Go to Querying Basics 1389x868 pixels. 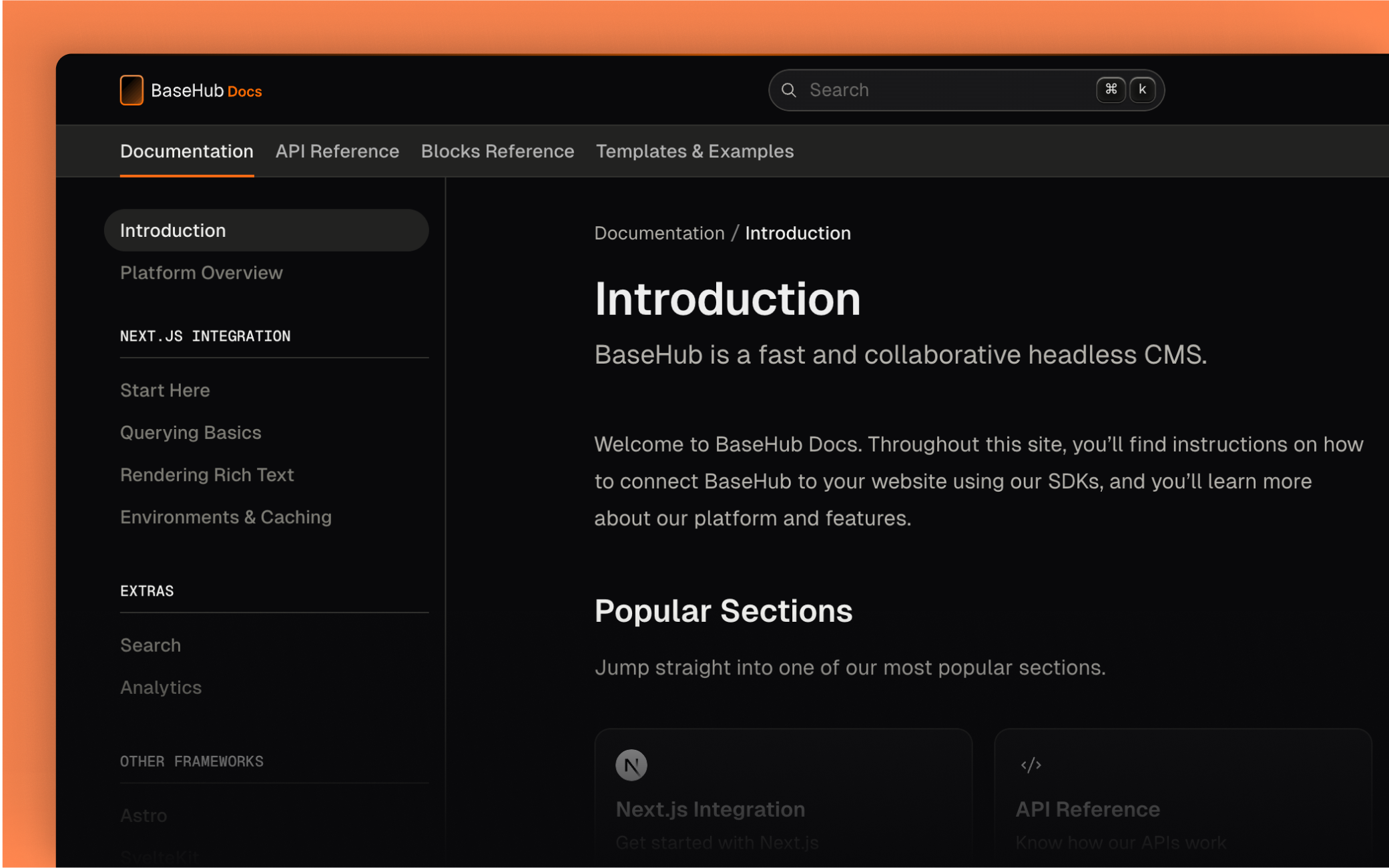pos(191,432)
